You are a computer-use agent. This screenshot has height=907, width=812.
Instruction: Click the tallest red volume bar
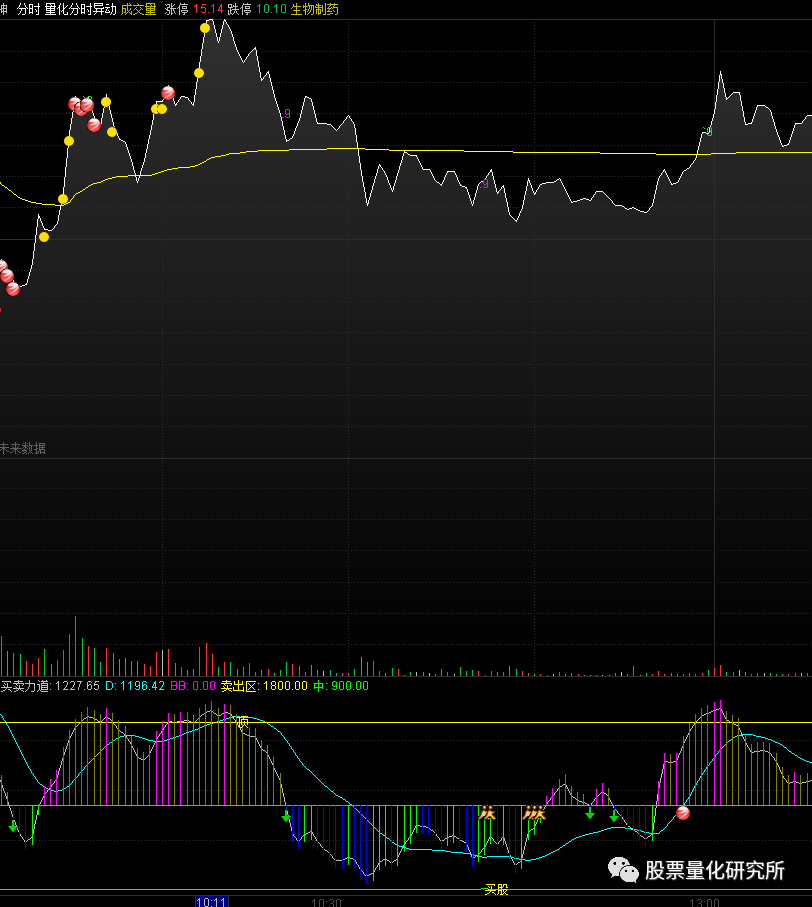point(75,646)
